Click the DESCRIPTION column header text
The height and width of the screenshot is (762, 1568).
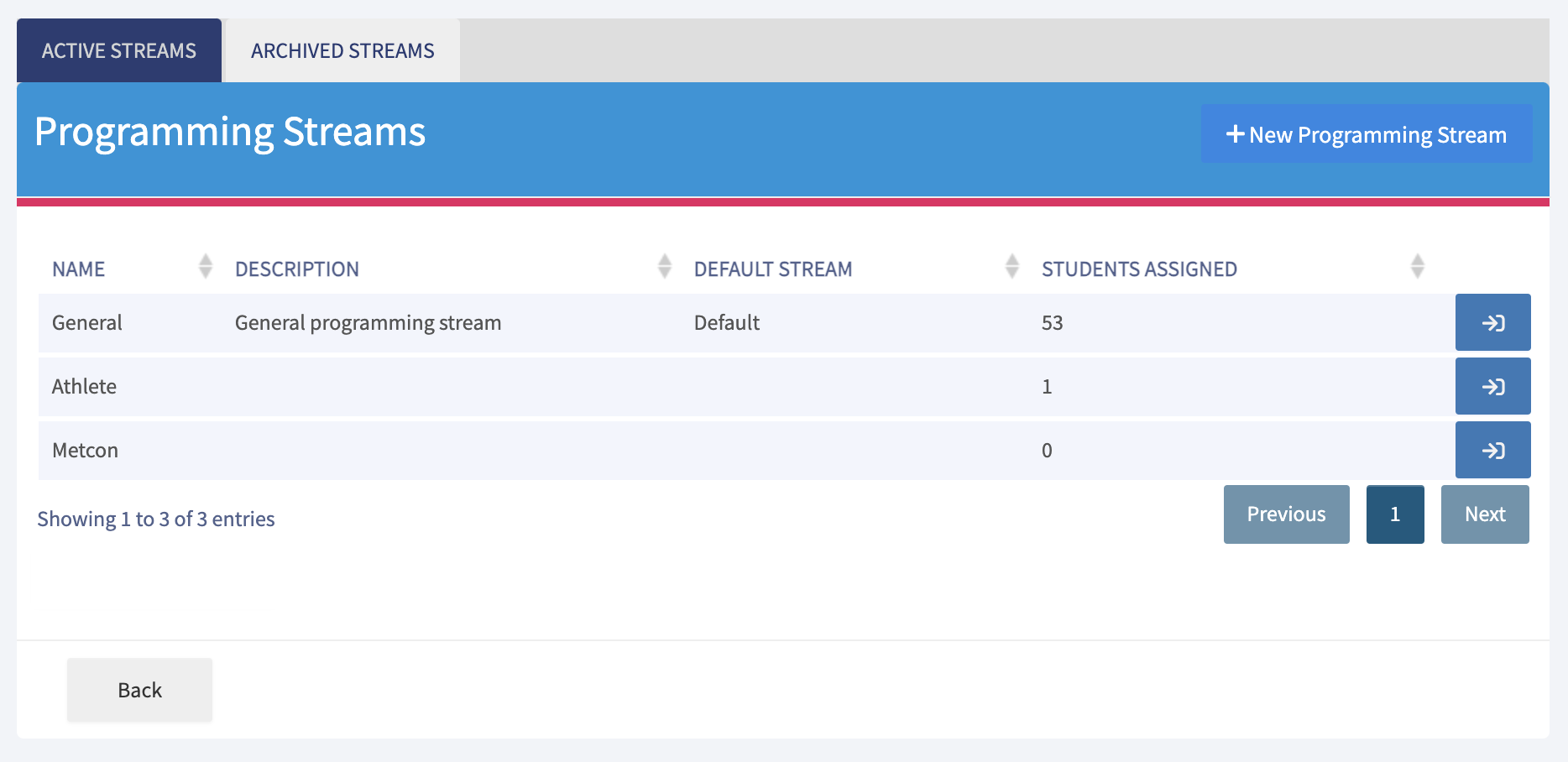[x=297, y=269]
